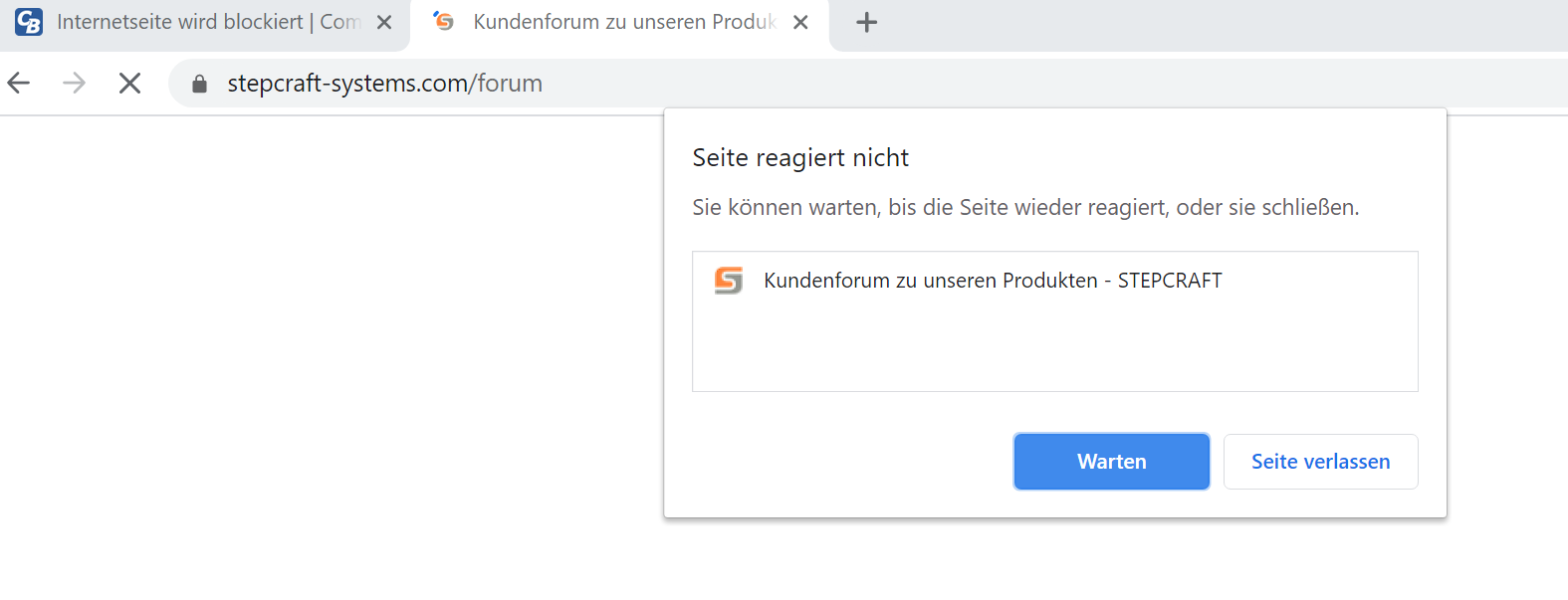The image size is (1568, 600).
Task: Select 'Kundenforum zu unseren Produkten - STEPCRAFT' entry
Action: click(992, 281)
